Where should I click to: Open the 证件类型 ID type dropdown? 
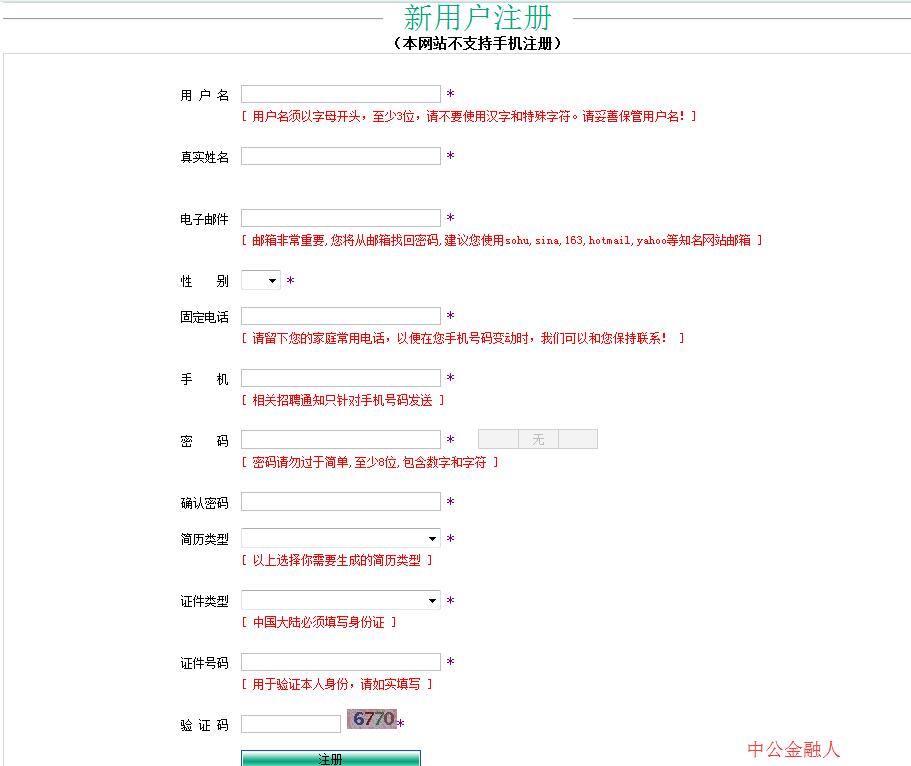[x=340, y=600]
